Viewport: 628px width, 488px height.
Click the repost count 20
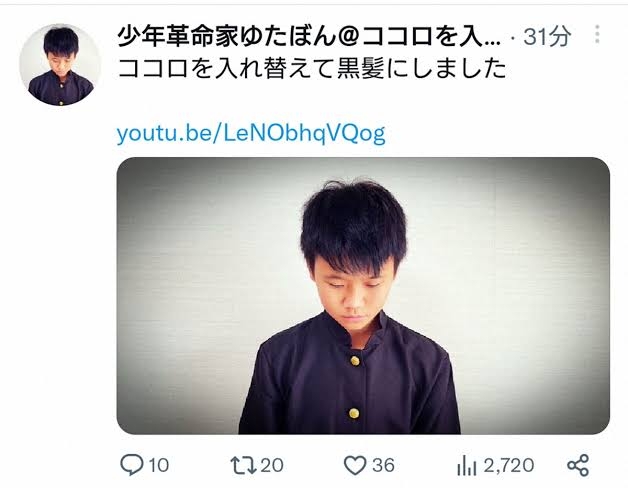[272, 466]
